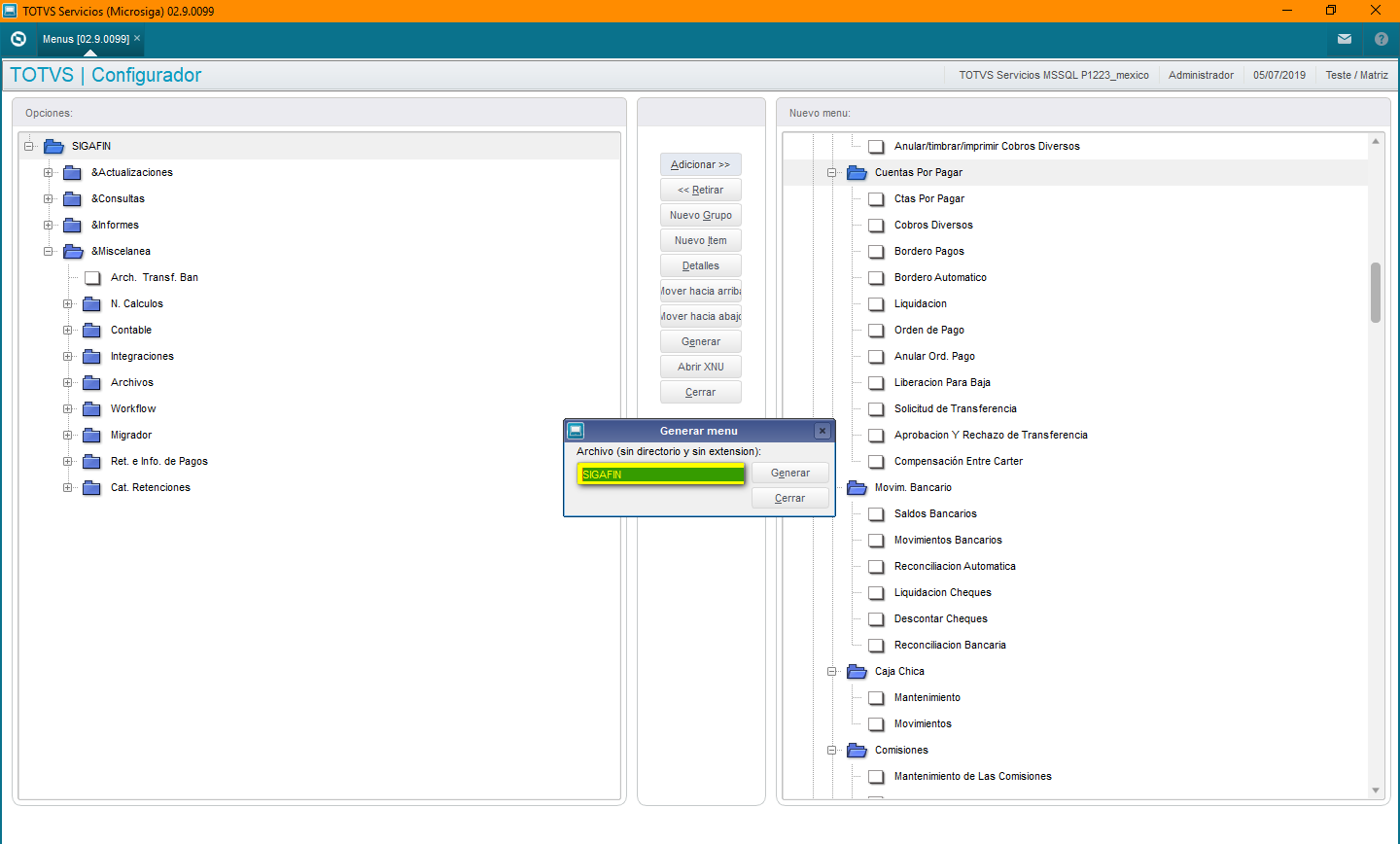1400x844 pixels.
Task: Click the Cat. Retenciones folder icon
Action: 92,487
